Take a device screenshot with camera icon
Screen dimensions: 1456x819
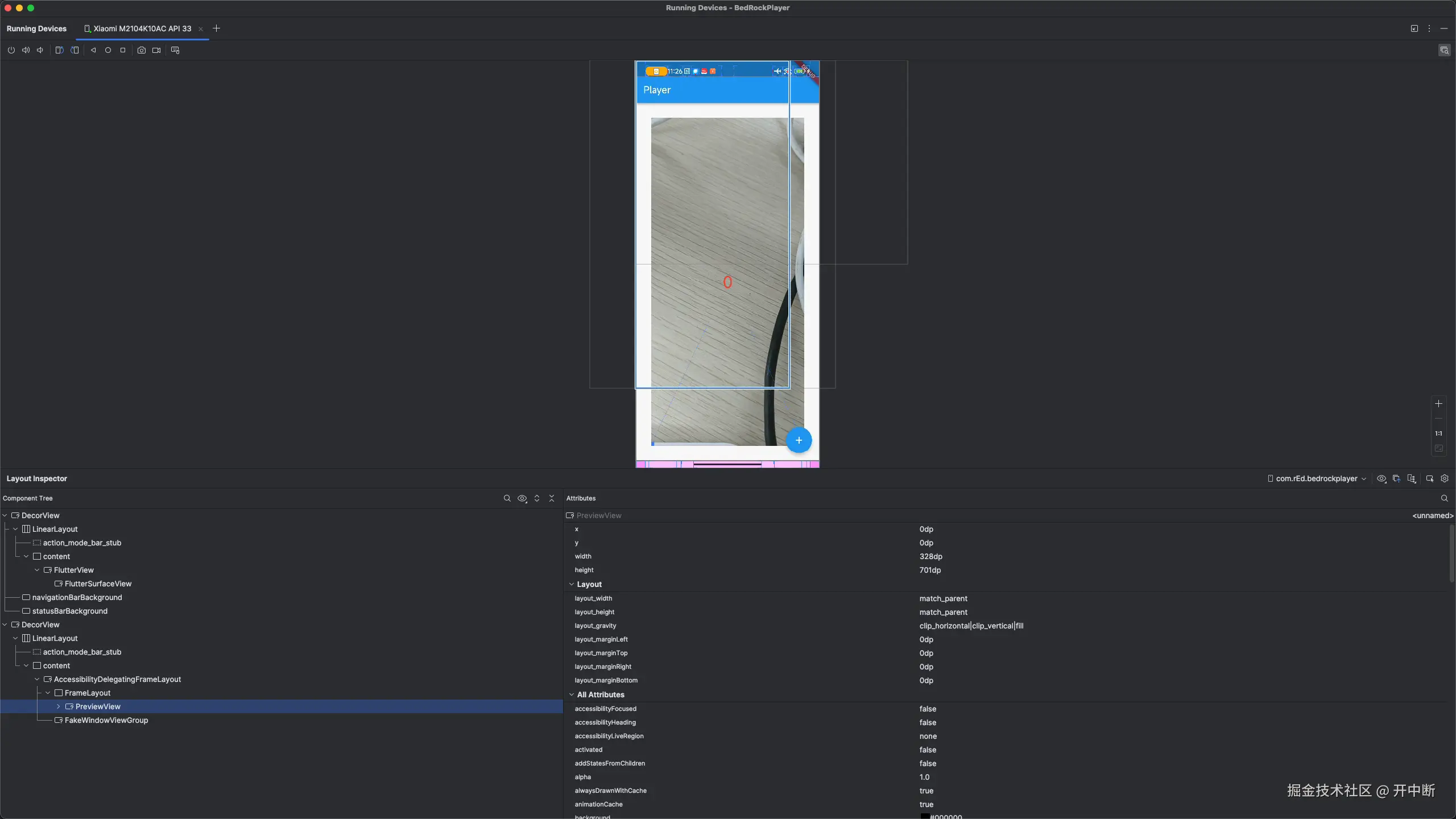point(142,50)
